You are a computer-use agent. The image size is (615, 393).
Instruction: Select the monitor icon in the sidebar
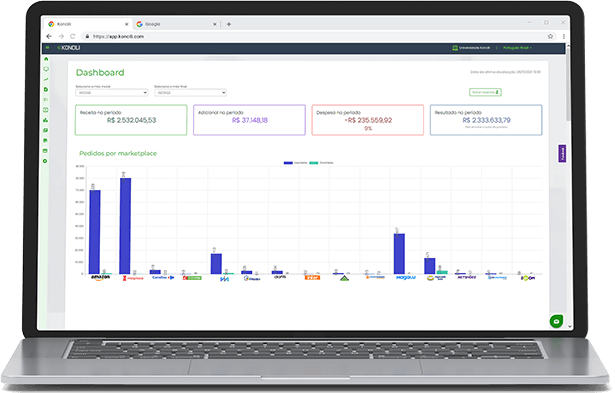46,69
